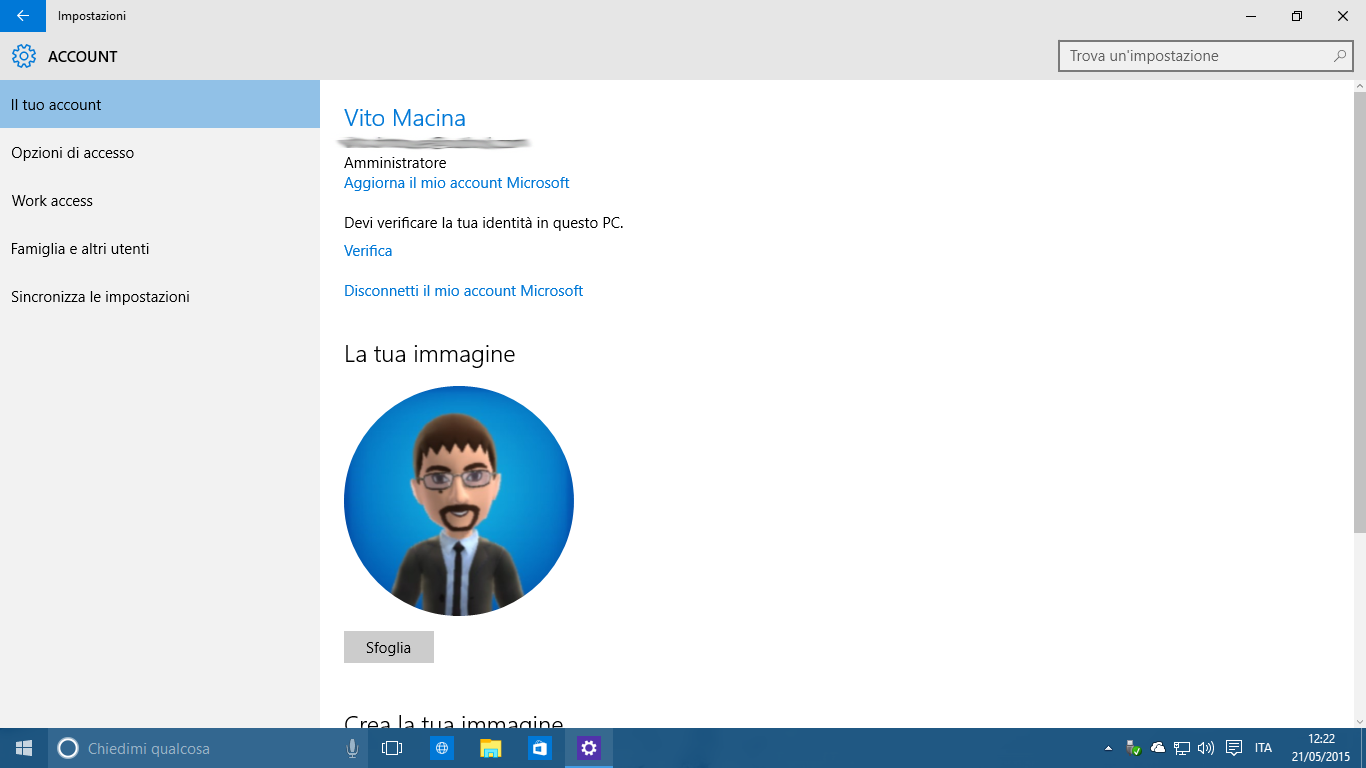Image resolution: width=1366 pixels, height=768 pixels.
Task: Click the Verifica link
Action: click(368, 251)
